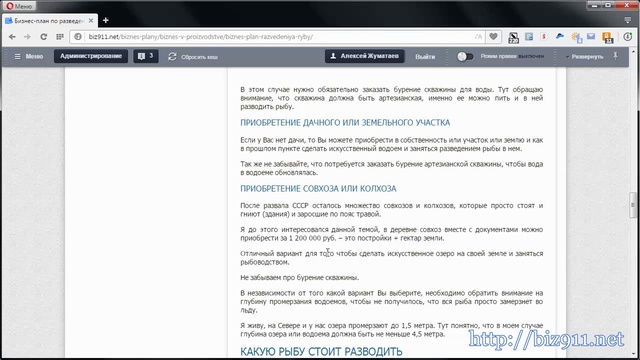Open notifications with counter 3
Screen dimensions: 640x360
[x=146, y=56]
